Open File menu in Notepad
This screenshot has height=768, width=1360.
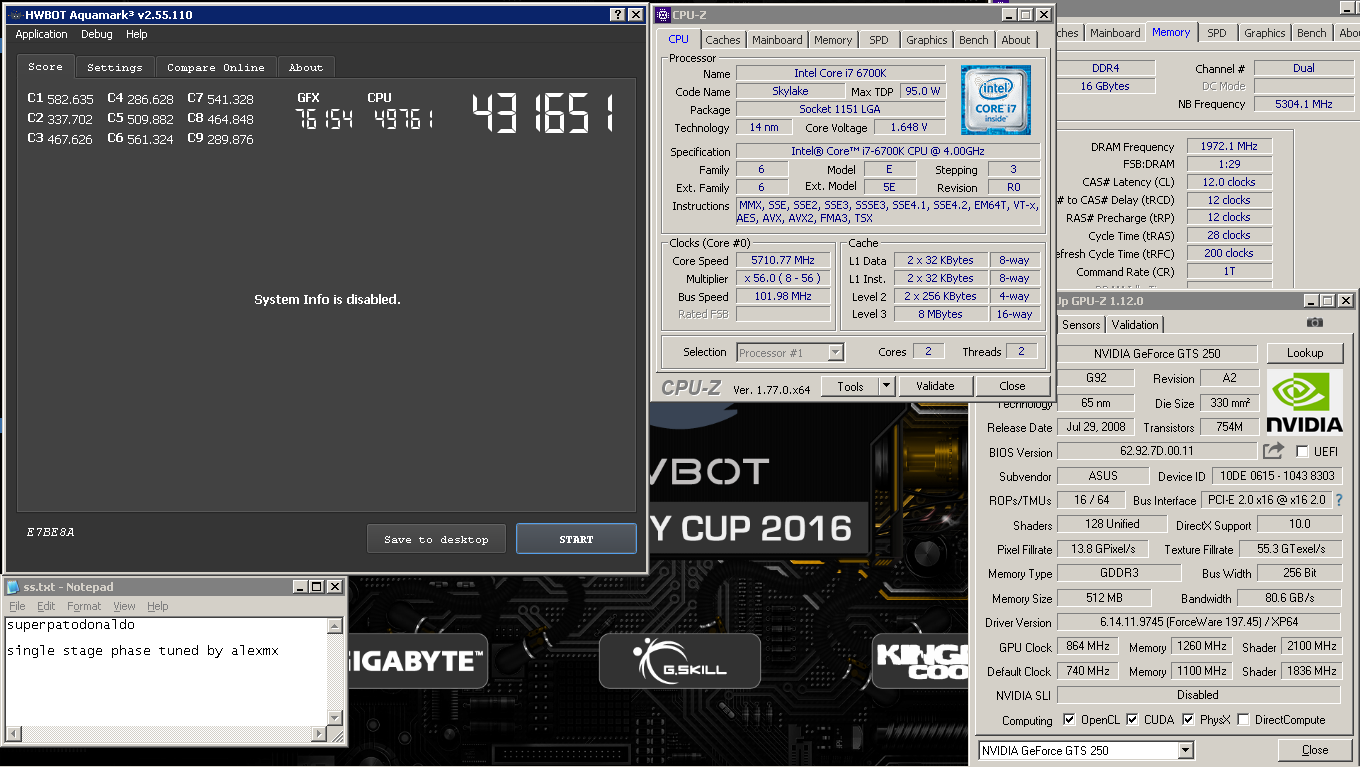pos(17,606)
